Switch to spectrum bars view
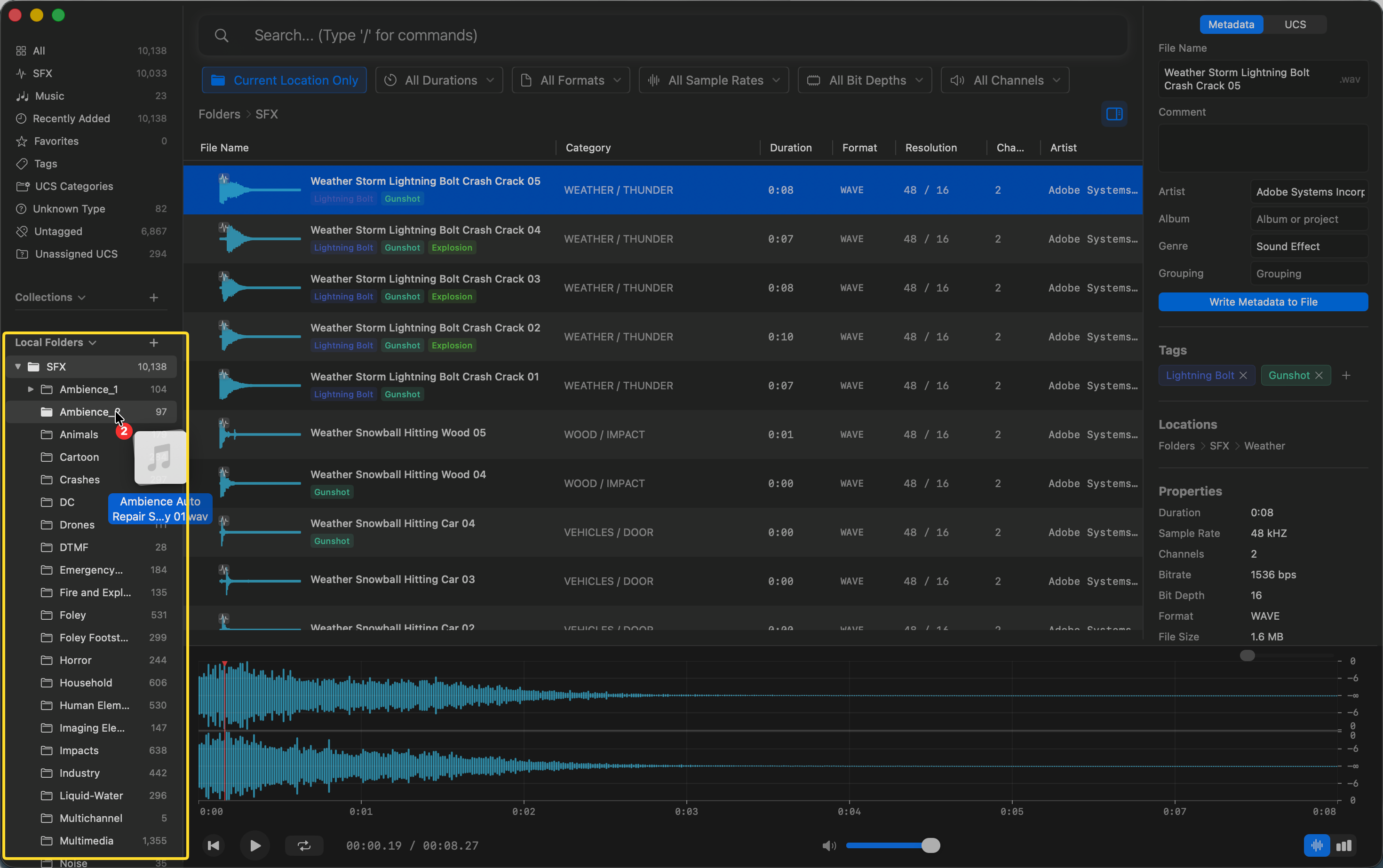This screenshot has height=868, width=1383. [1344, 845]
